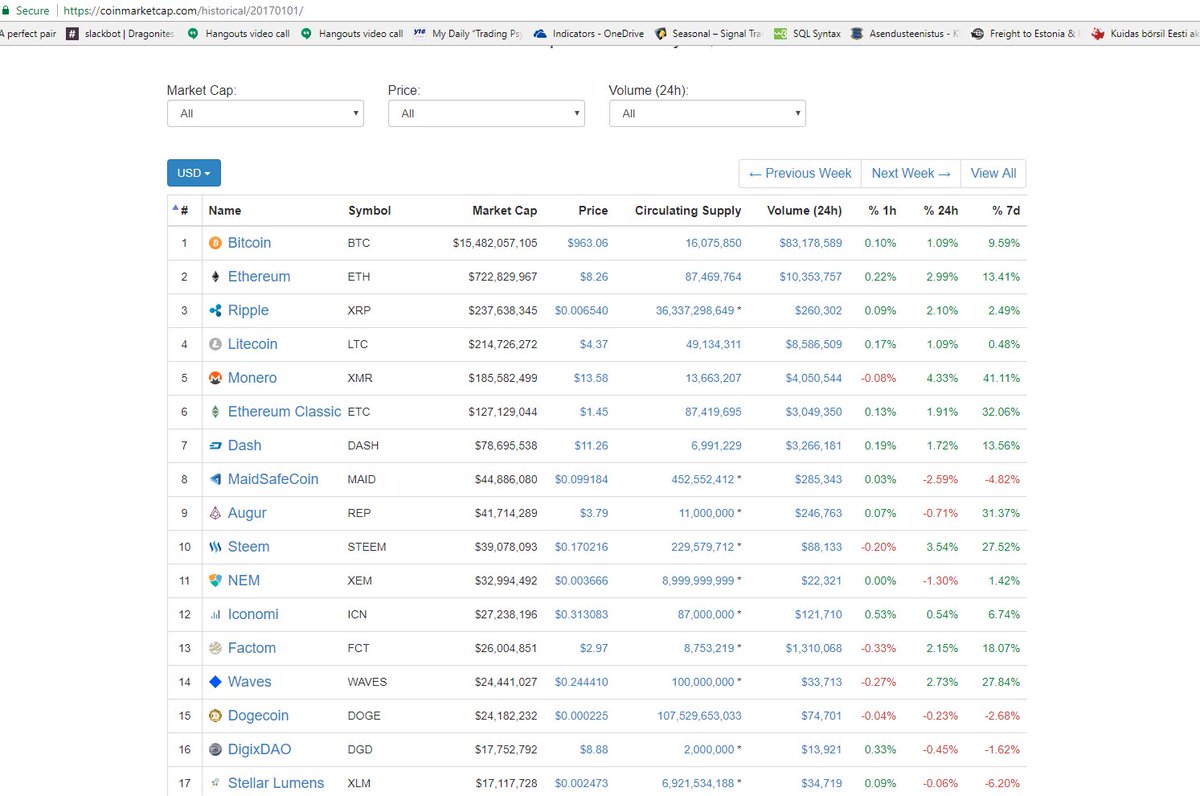Open the Freight to Estonia bookmark

(1025, 33)
